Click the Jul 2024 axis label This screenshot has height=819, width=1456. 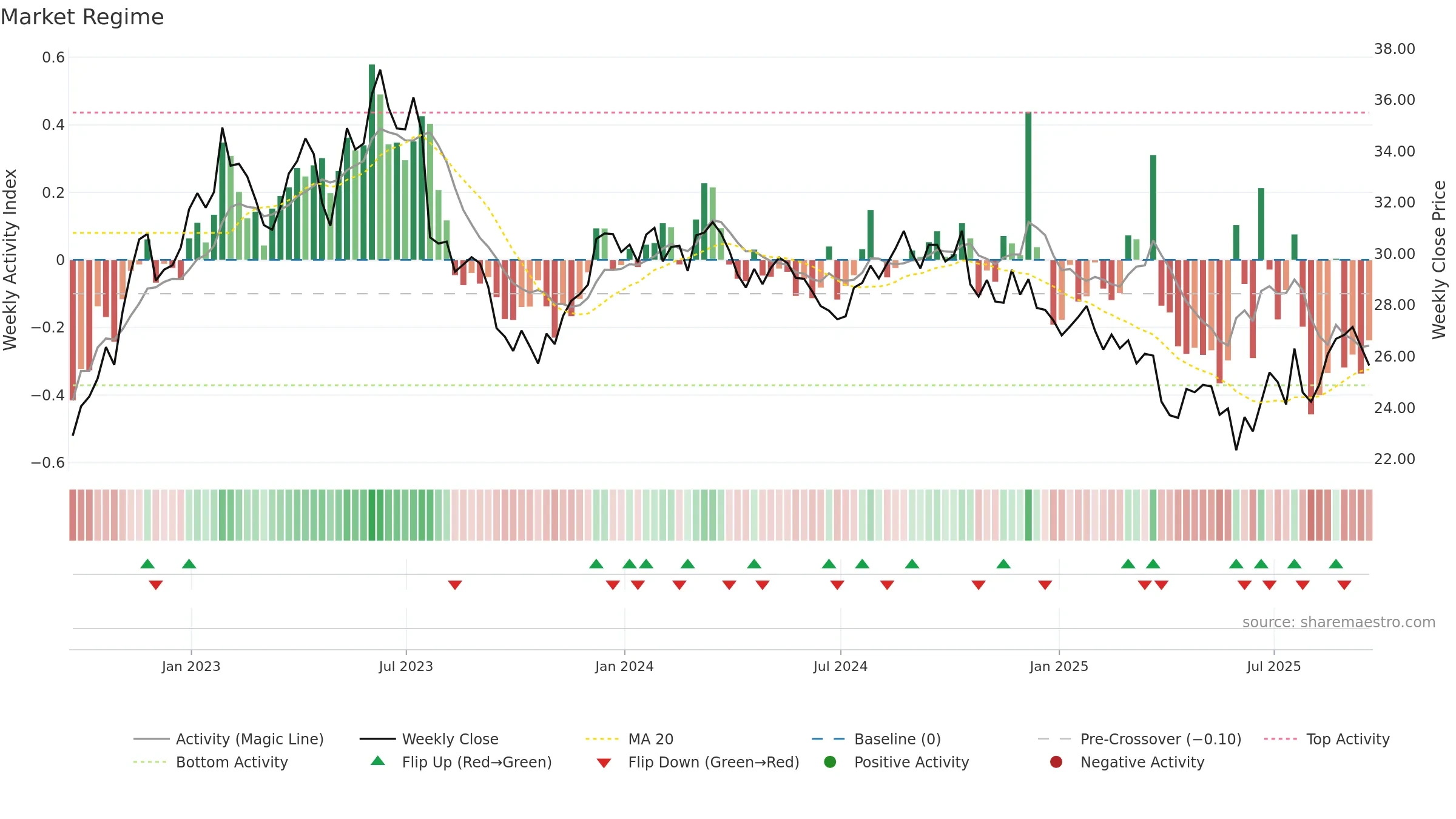click(x=840, y=666)
